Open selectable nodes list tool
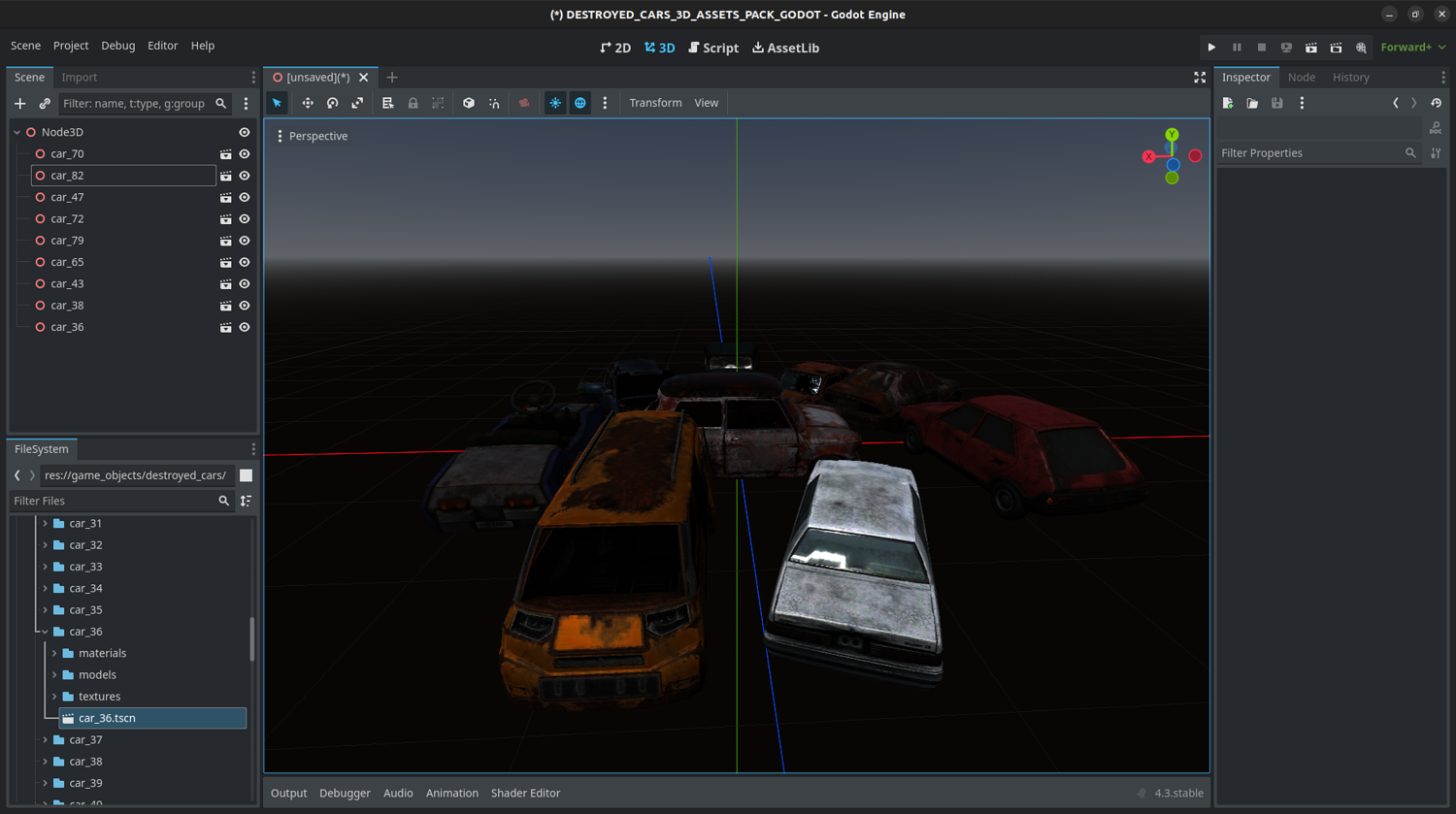Screen dimensions: 1456x814 [388, 103]
